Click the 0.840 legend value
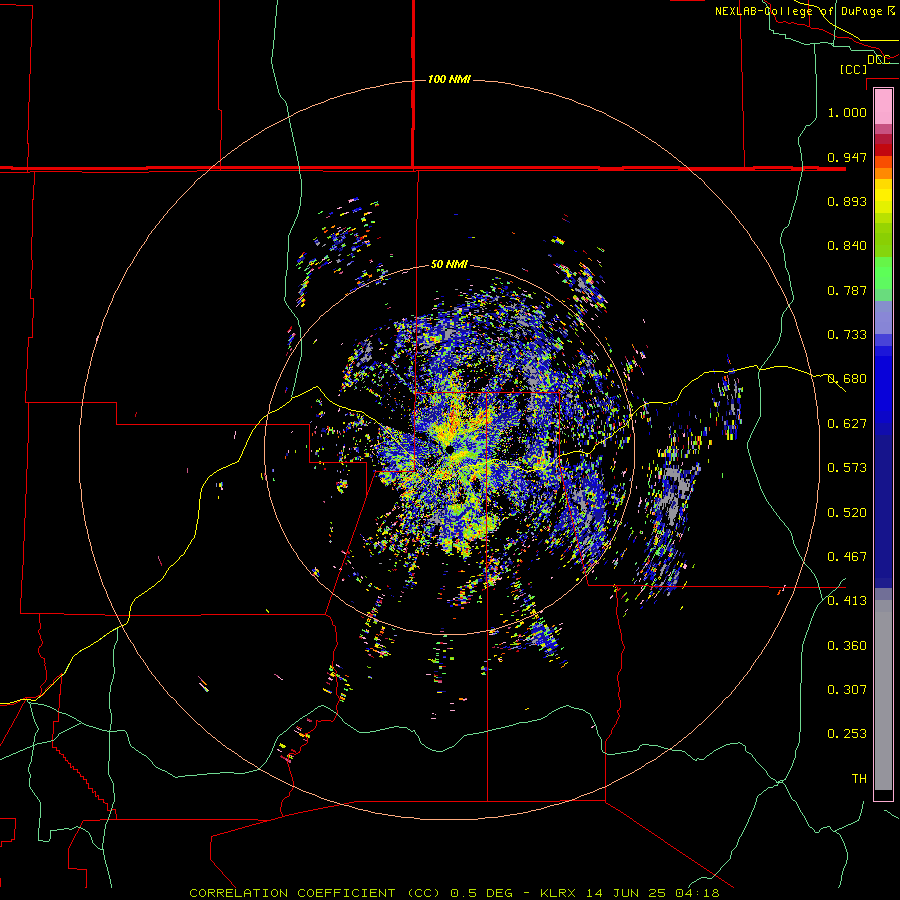 click(x=847, y=246)
